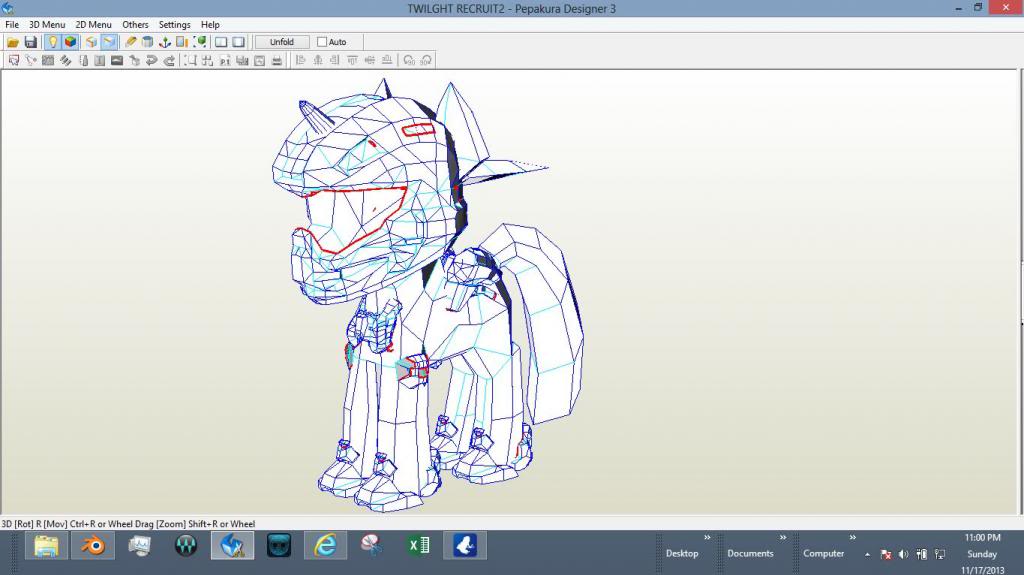This screenshot has width=1024, height=575.
Task: Click the insert image tool icon
Action: (117, 60)
